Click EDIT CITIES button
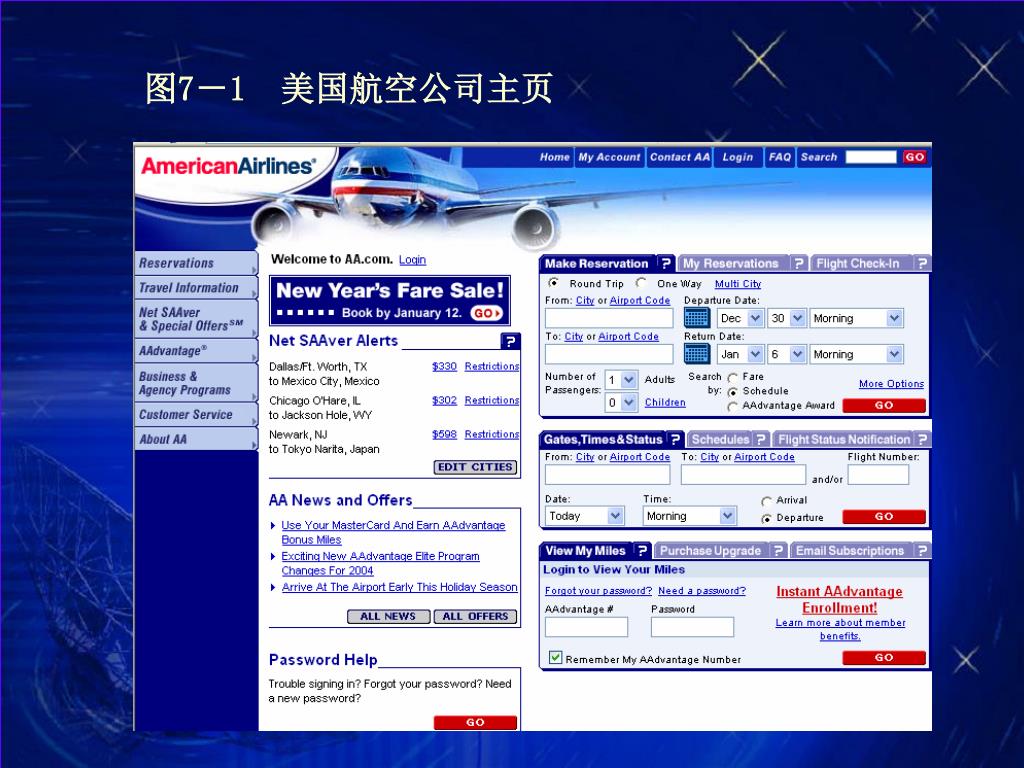This screenshot has width=1024, height=768. point(475,467)
